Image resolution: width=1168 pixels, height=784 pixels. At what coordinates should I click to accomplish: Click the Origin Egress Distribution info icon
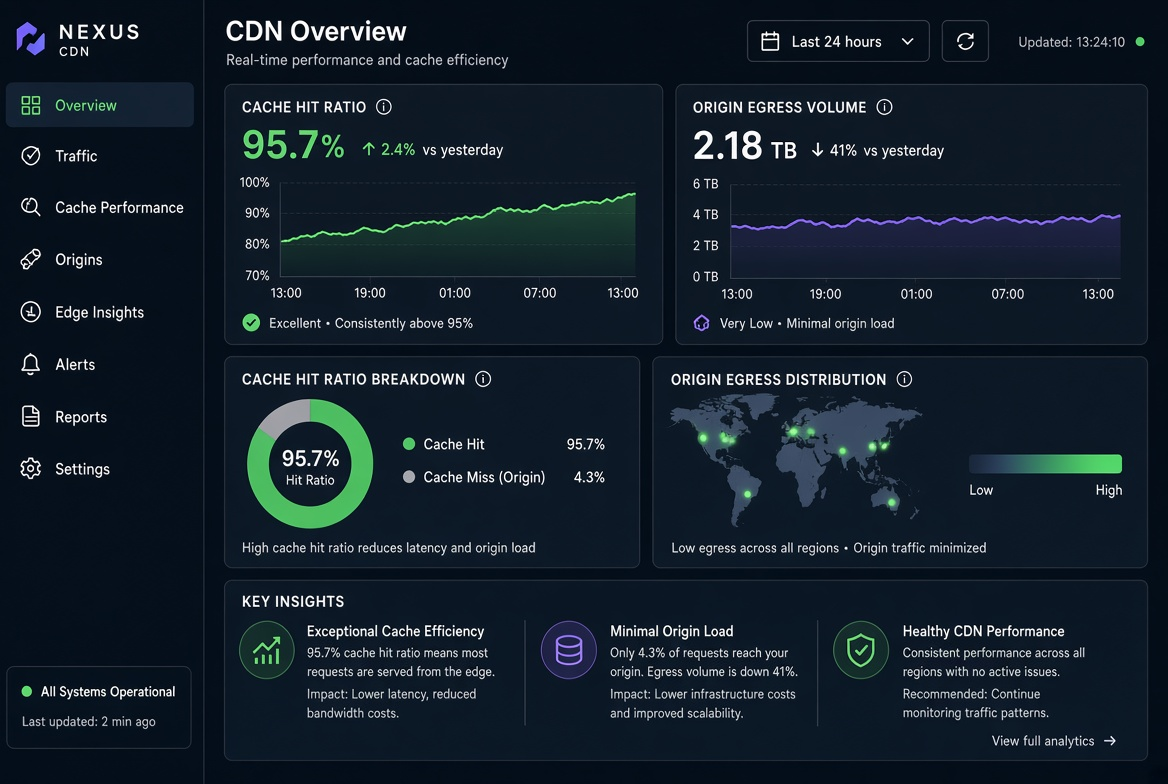904,379
